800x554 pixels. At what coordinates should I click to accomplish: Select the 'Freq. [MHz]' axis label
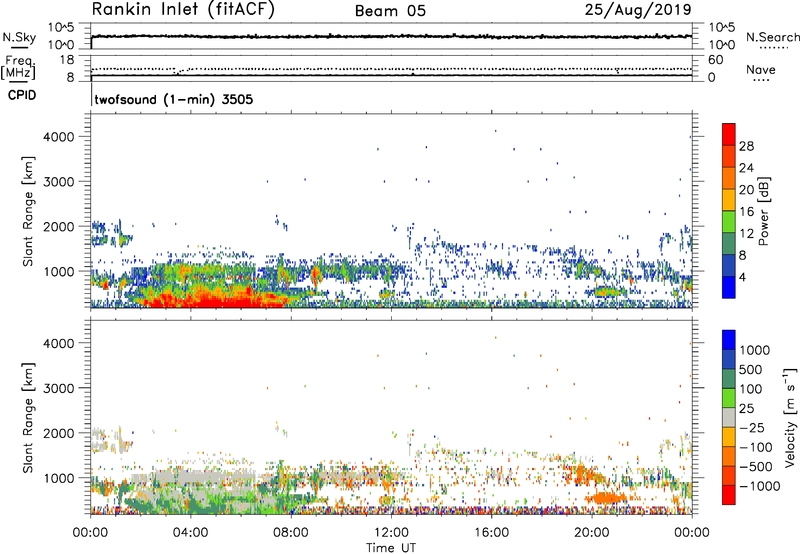click(x=19, y=67)
